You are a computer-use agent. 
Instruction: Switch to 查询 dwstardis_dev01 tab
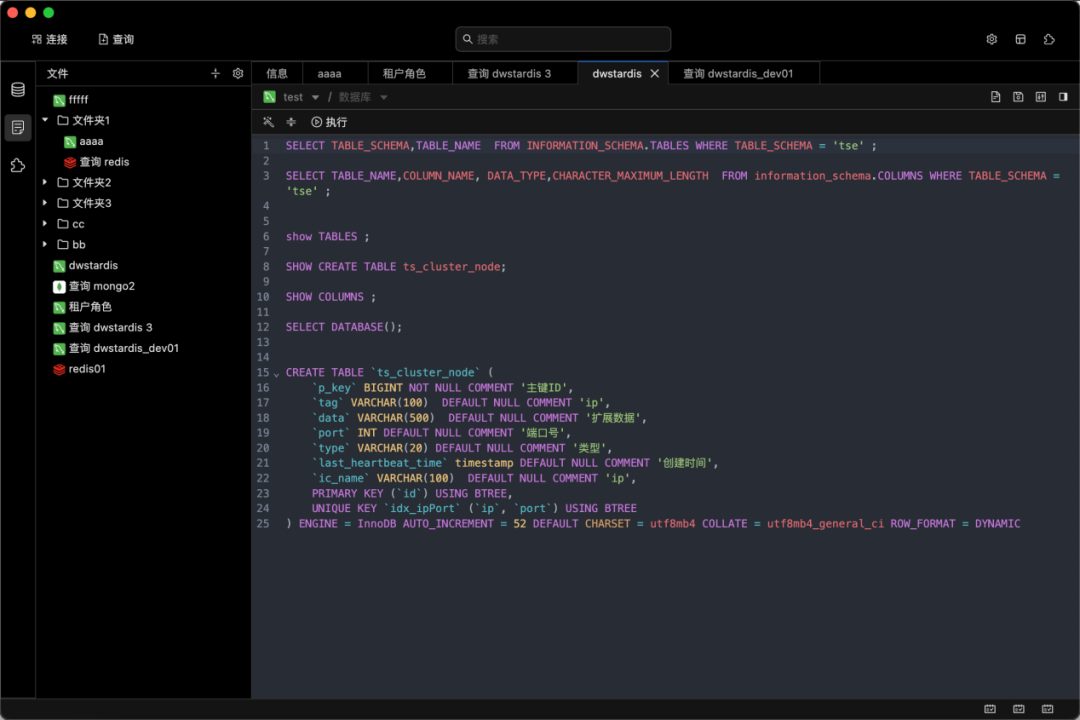pyautogui.click(x=737, y=74)
